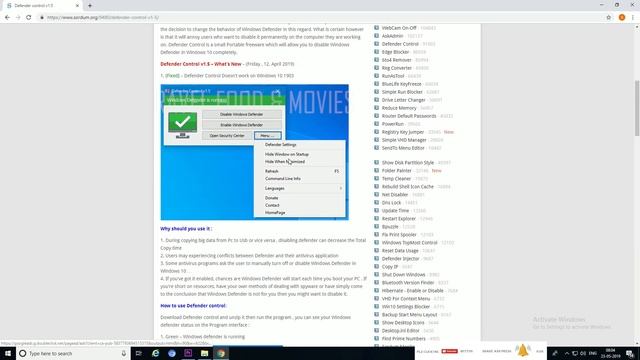Open the Rebuild Shell Icon Cache link
The width and height of the screenshot is (640, 360).
(407, 187)
